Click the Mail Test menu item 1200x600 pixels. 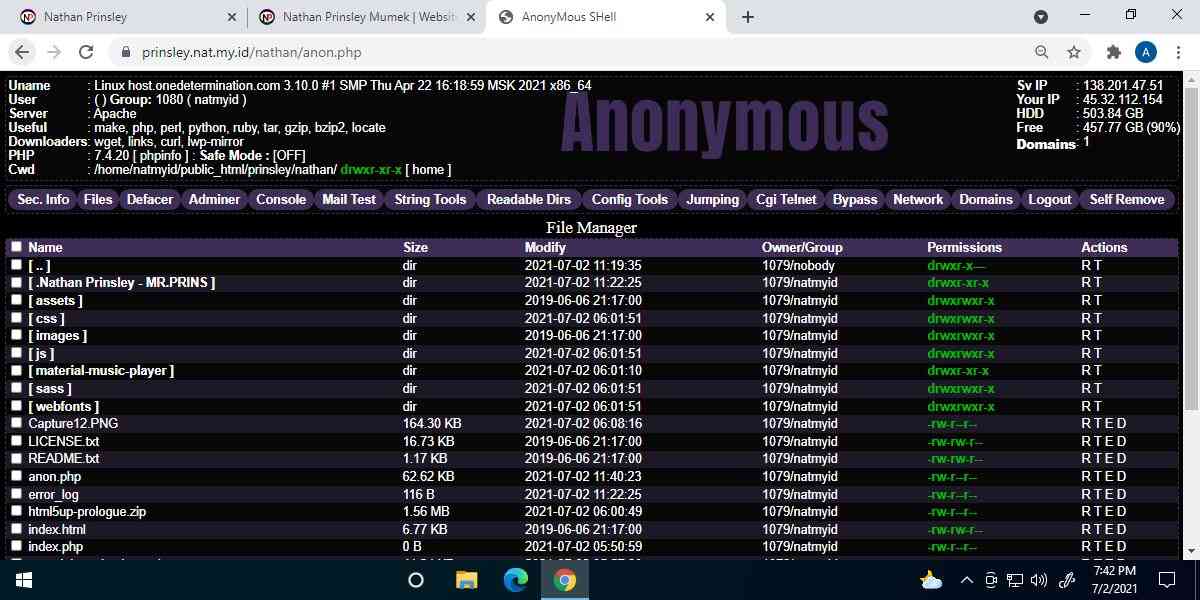point(349,199)
